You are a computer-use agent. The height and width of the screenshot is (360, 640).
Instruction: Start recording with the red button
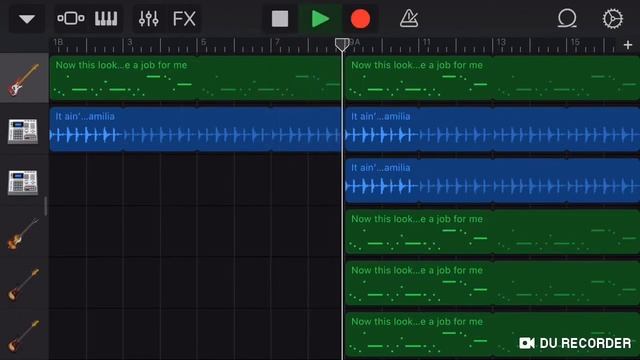pos(360,19)
